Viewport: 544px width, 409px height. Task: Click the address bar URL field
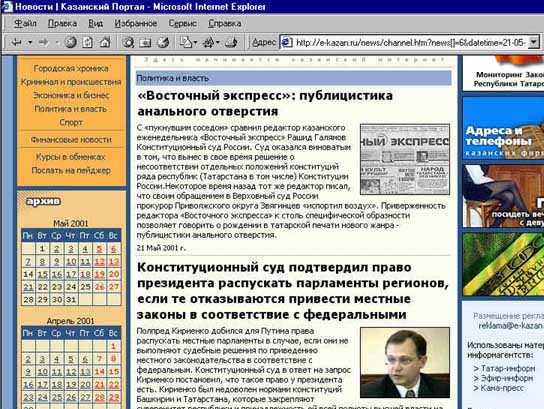click(x=409, y=43)
